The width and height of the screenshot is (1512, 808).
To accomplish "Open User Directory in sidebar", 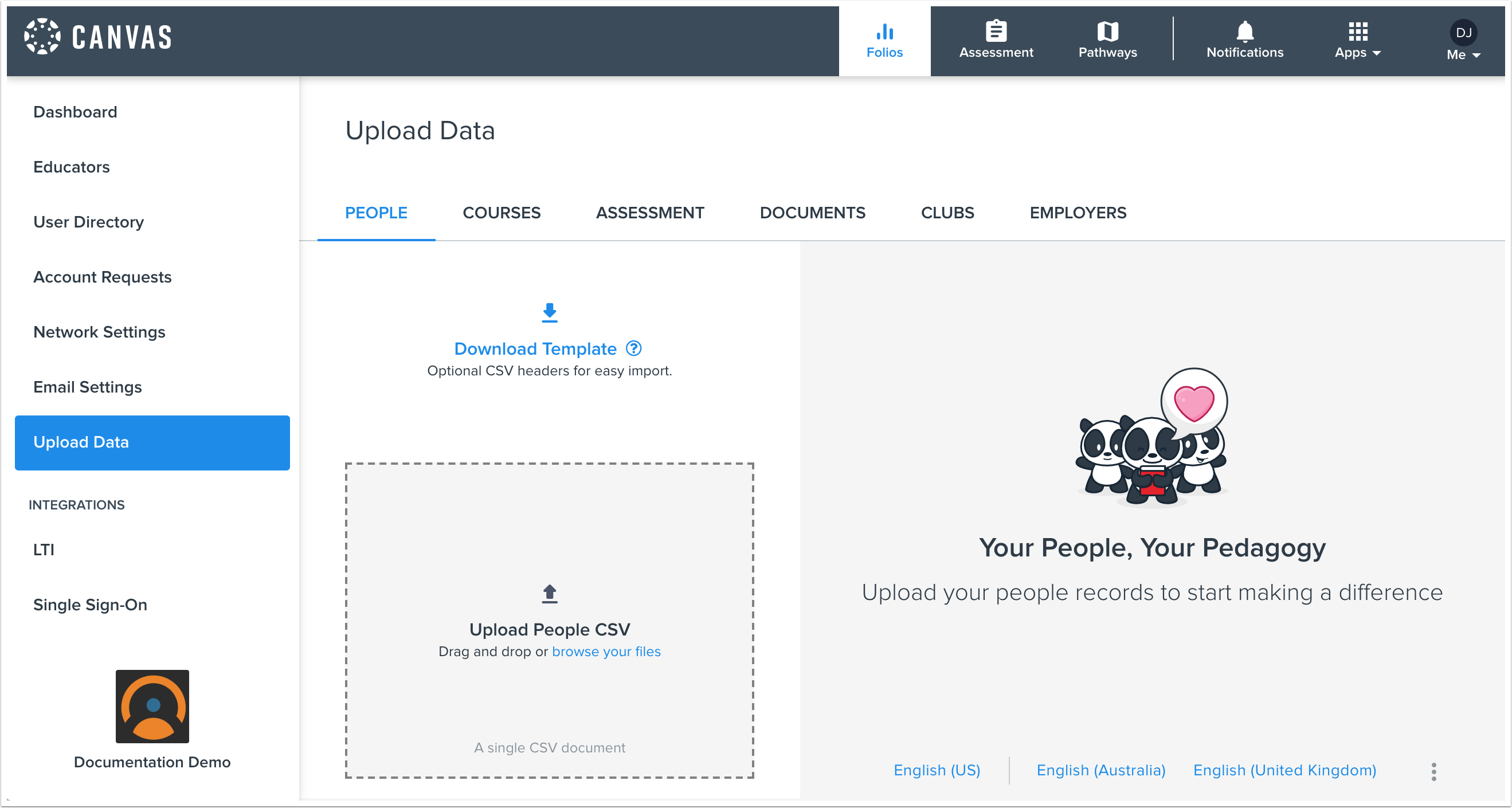I will (89, 222).
